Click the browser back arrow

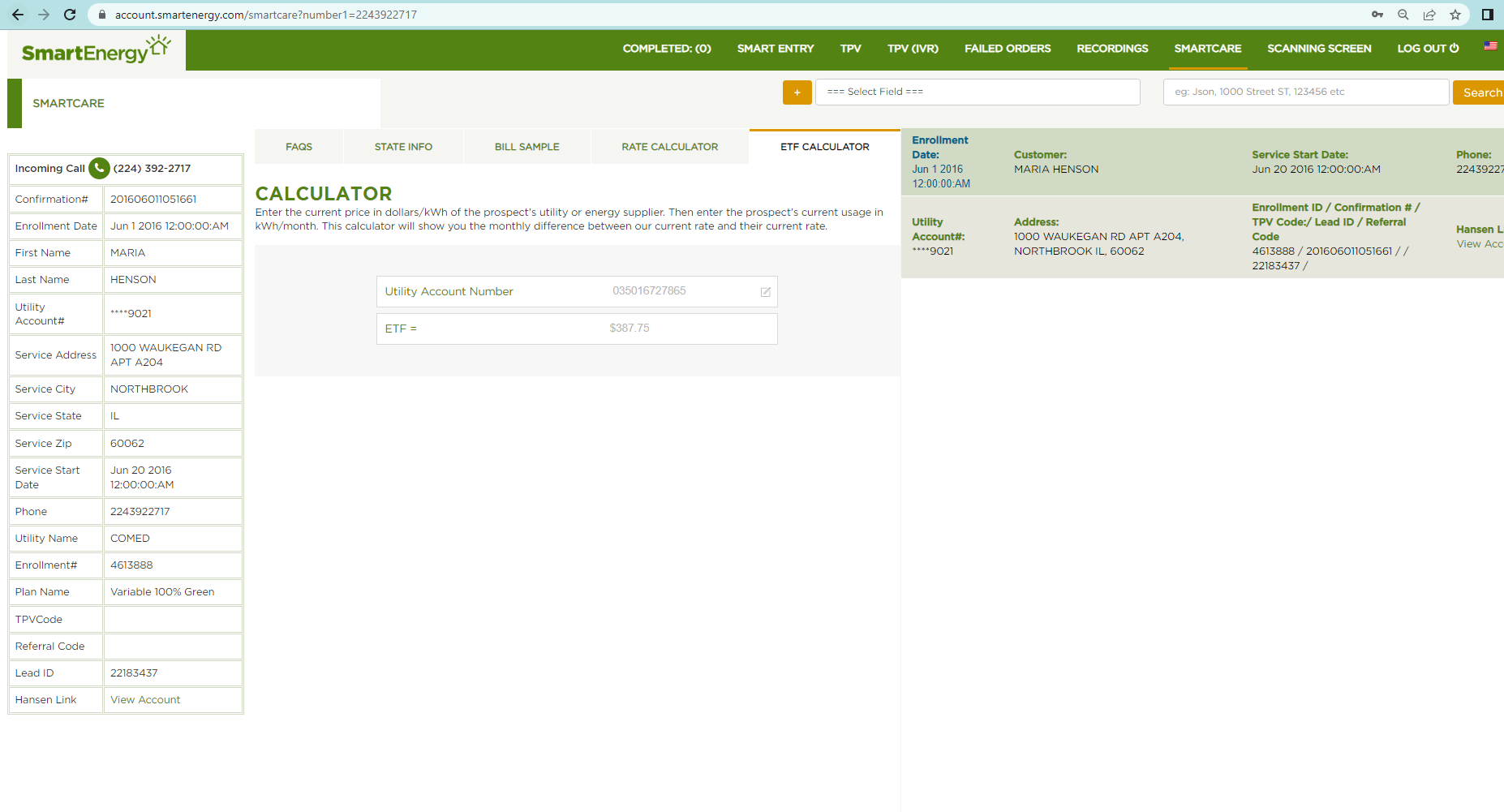[x=18, y=15]
